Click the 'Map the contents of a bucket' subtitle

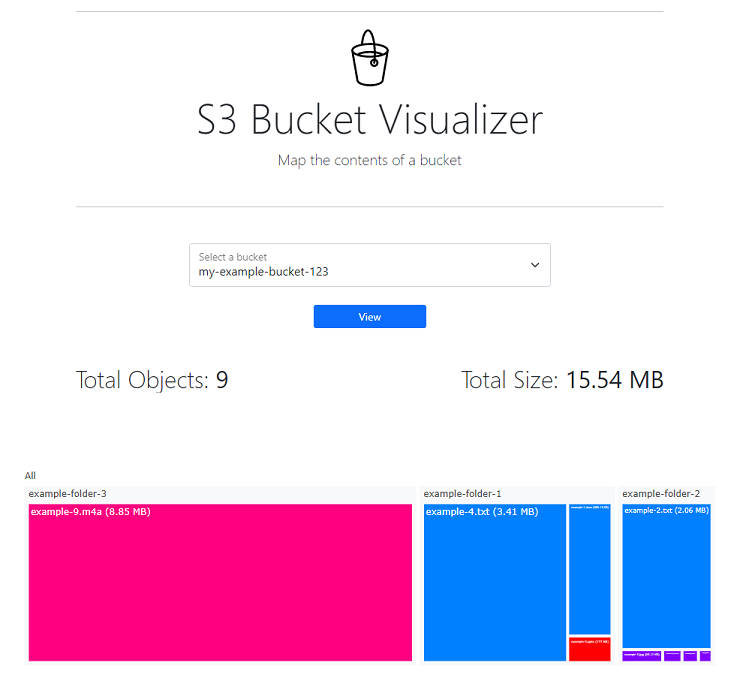pyautogui.click(x=370, y=160)
